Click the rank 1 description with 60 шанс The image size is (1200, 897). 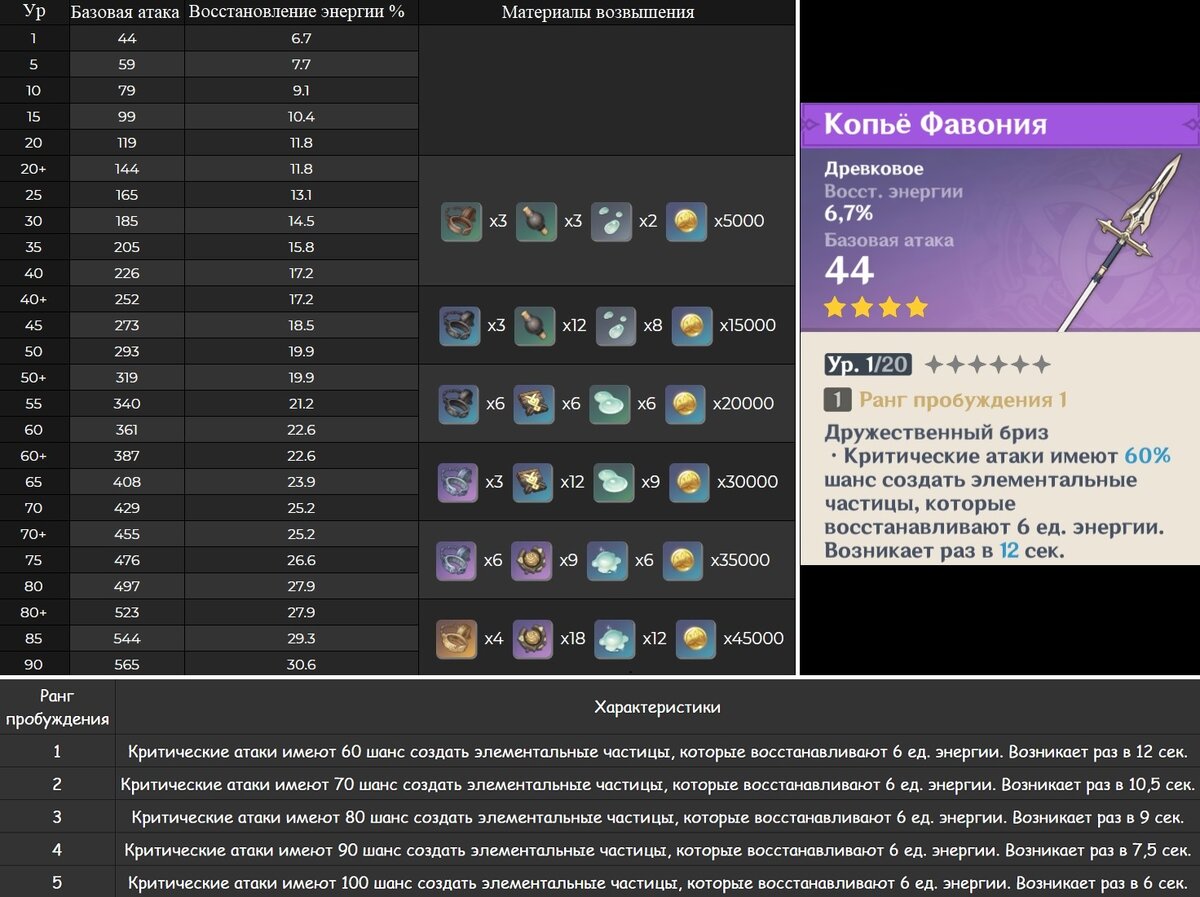point(657,751)
